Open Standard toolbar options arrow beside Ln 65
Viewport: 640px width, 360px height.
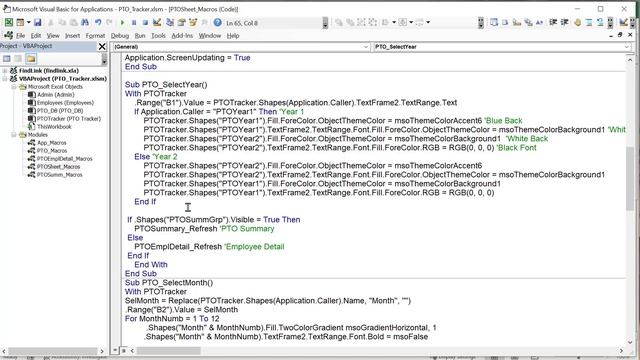click(325, 22)
